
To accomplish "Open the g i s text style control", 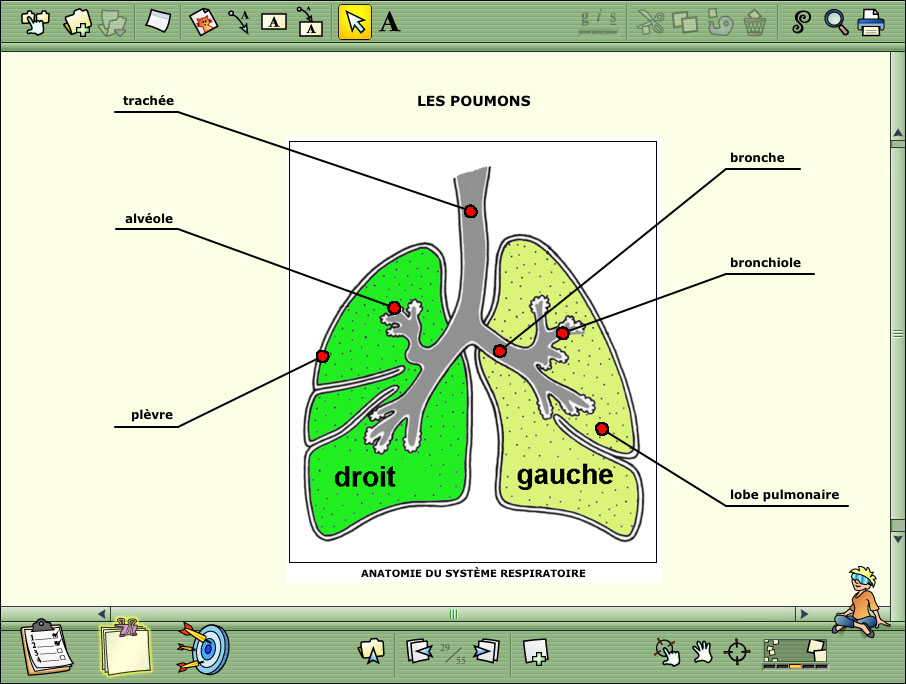I will (x=599, y=22).
